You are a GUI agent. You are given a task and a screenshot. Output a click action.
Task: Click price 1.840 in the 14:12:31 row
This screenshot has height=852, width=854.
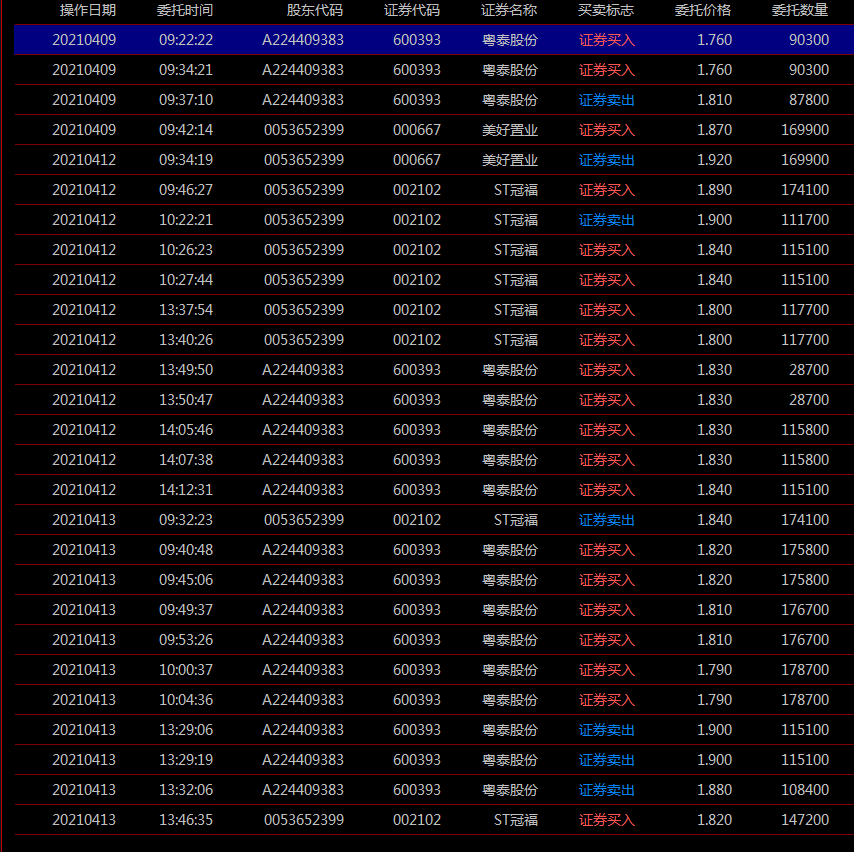715,489
